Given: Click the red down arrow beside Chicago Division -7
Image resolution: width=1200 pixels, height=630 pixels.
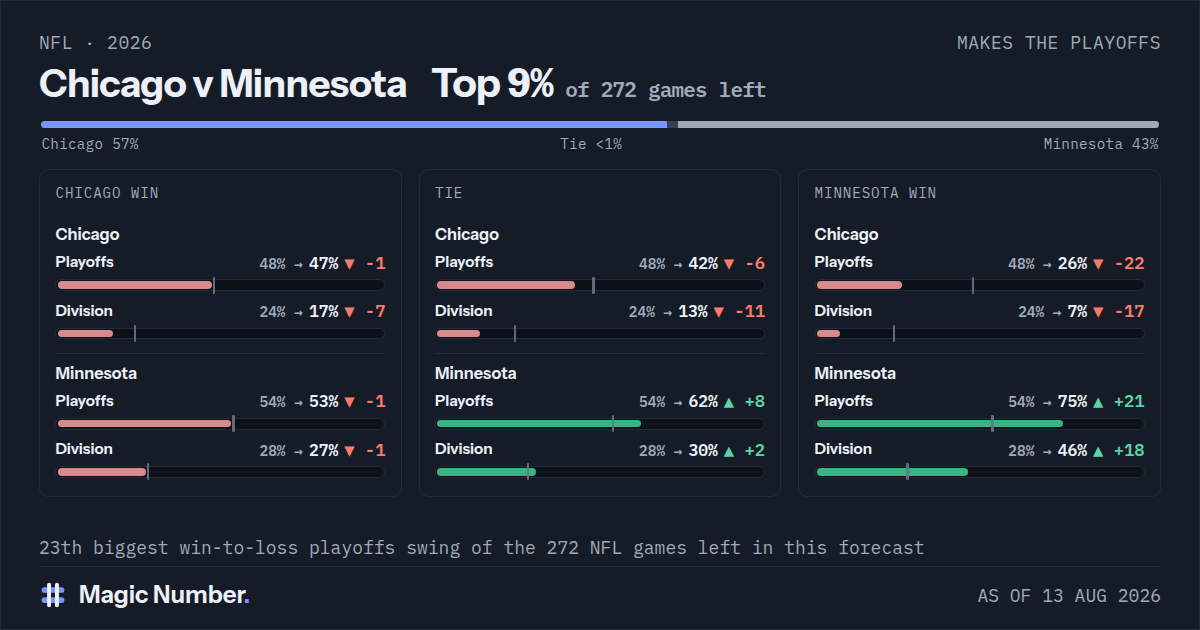Looking at the screenshot, I should [x=350, y=312].
